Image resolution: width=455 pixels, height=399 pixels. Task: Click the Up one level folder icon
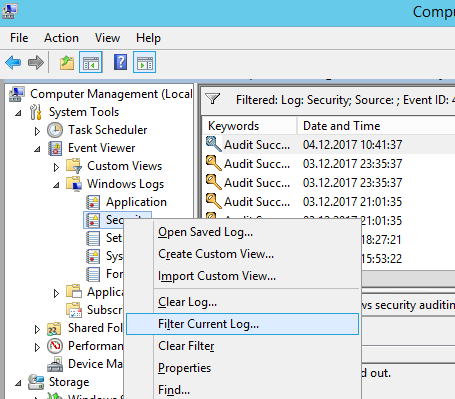tap(67, 62)
